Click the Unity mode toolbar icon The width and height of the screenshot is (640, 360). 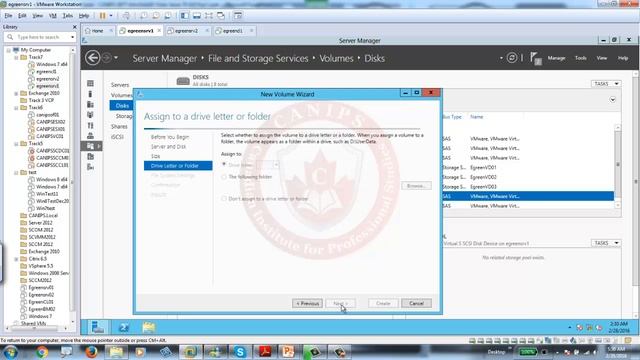click(x=221, y=16)
